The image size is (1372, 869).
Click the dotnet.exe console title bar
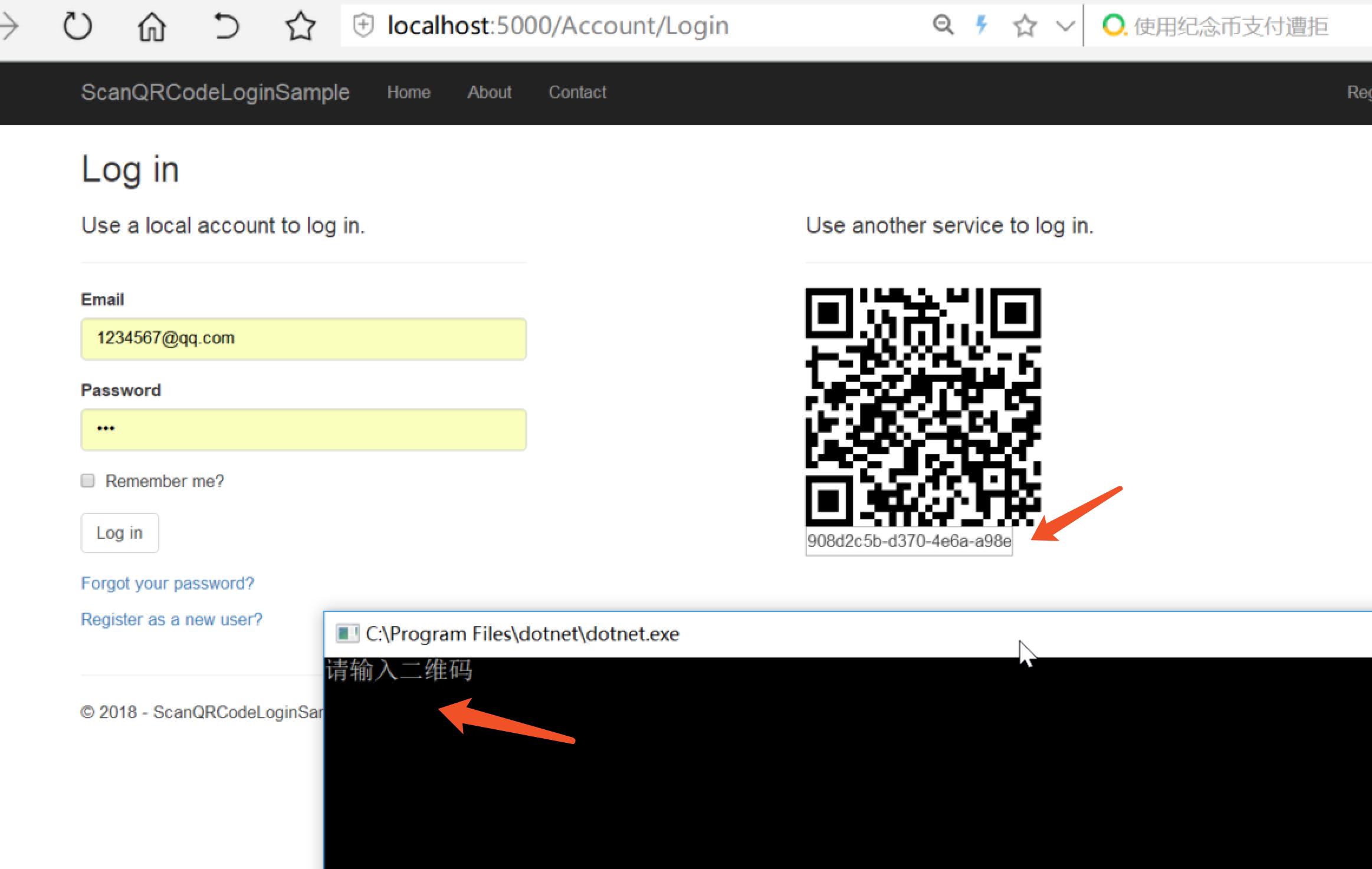tap(848, 634)
